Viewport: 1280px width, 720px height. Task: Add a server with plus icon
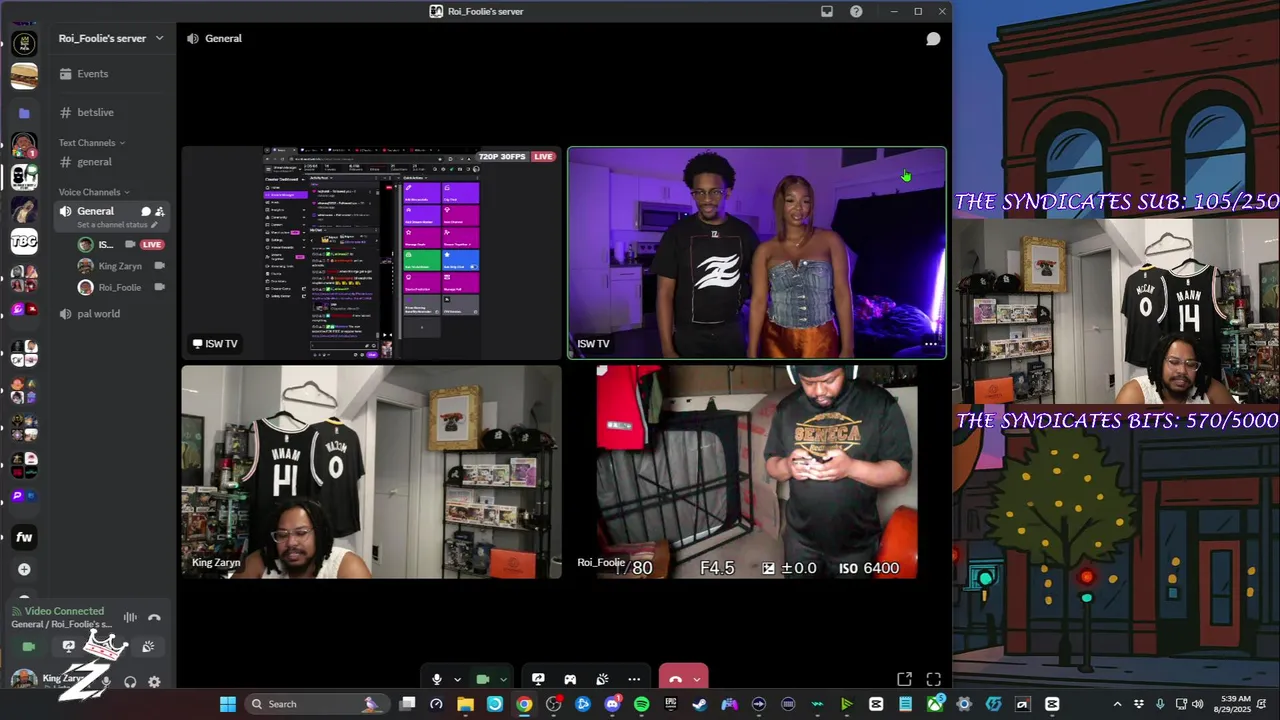pyautogui.click(x=24, y=569)
